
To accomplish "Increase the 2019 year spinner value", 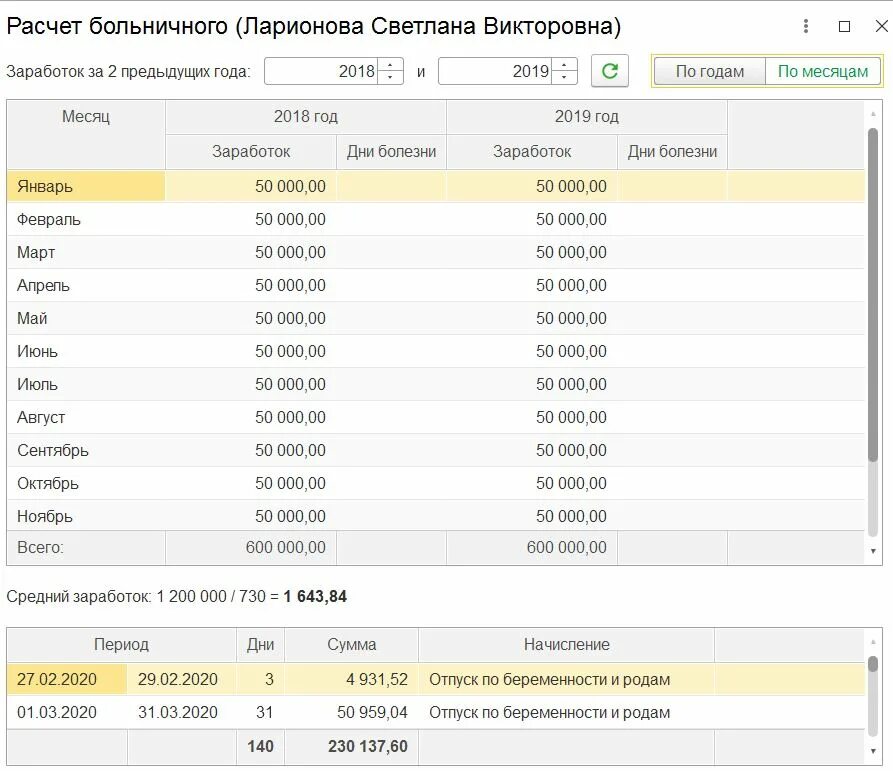I will pyautogui.click(x=566, y=65).
